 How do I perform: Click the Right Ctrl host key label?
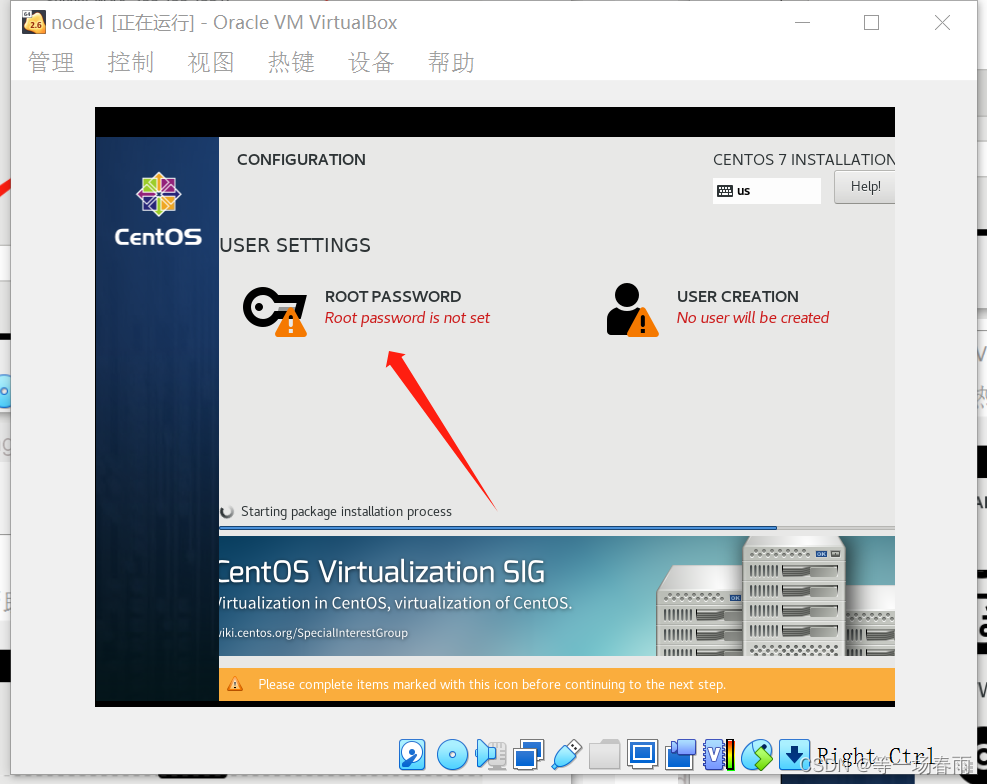coord(876,756)
